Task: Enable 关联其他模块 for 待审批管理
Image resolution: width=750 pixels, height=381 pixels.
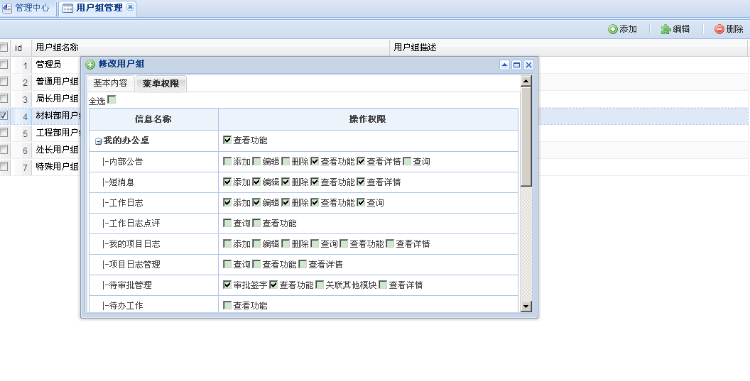Action: 320,284
